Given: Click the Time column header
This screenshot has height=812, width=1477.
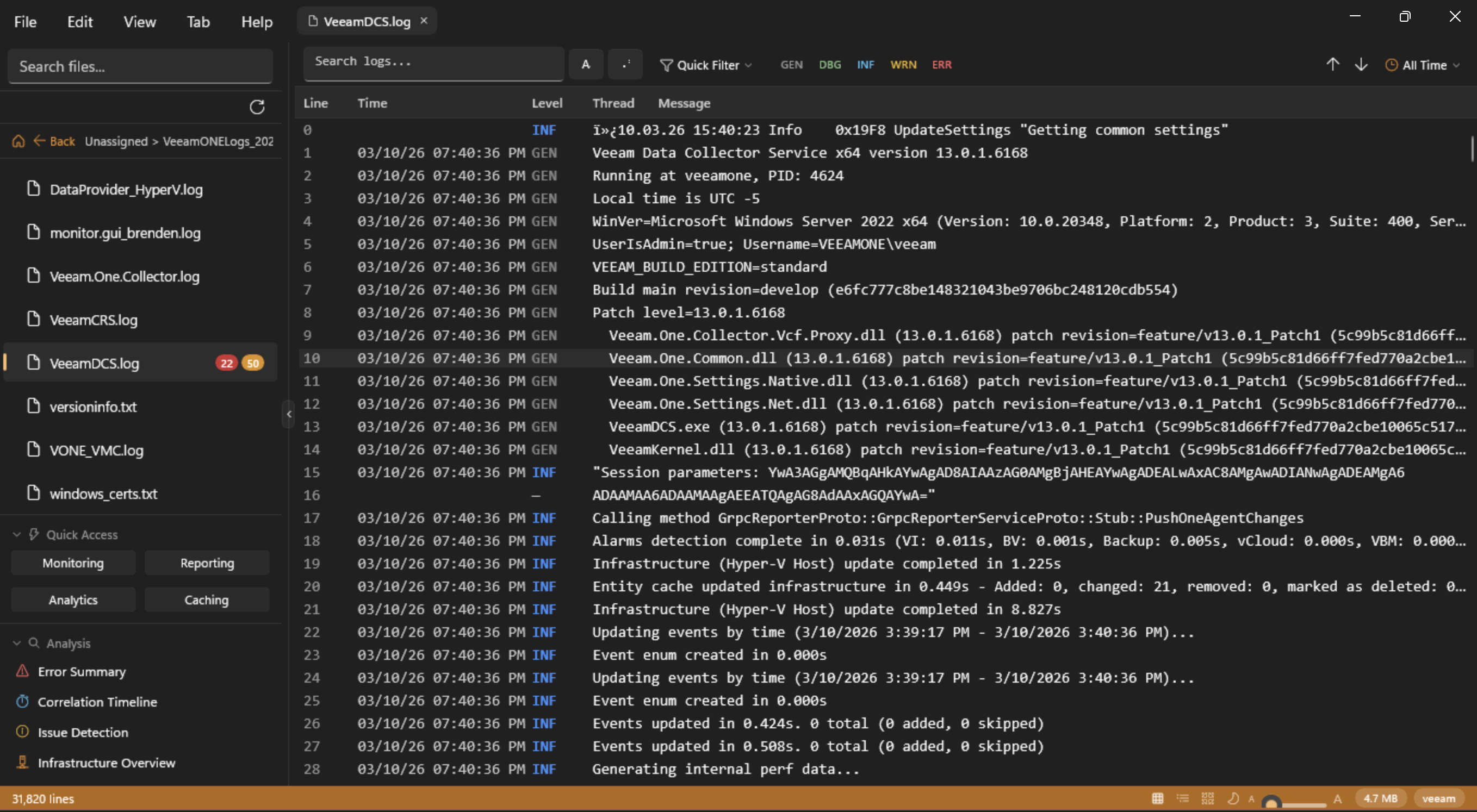Looking at the screenshot, I should 372,103.
